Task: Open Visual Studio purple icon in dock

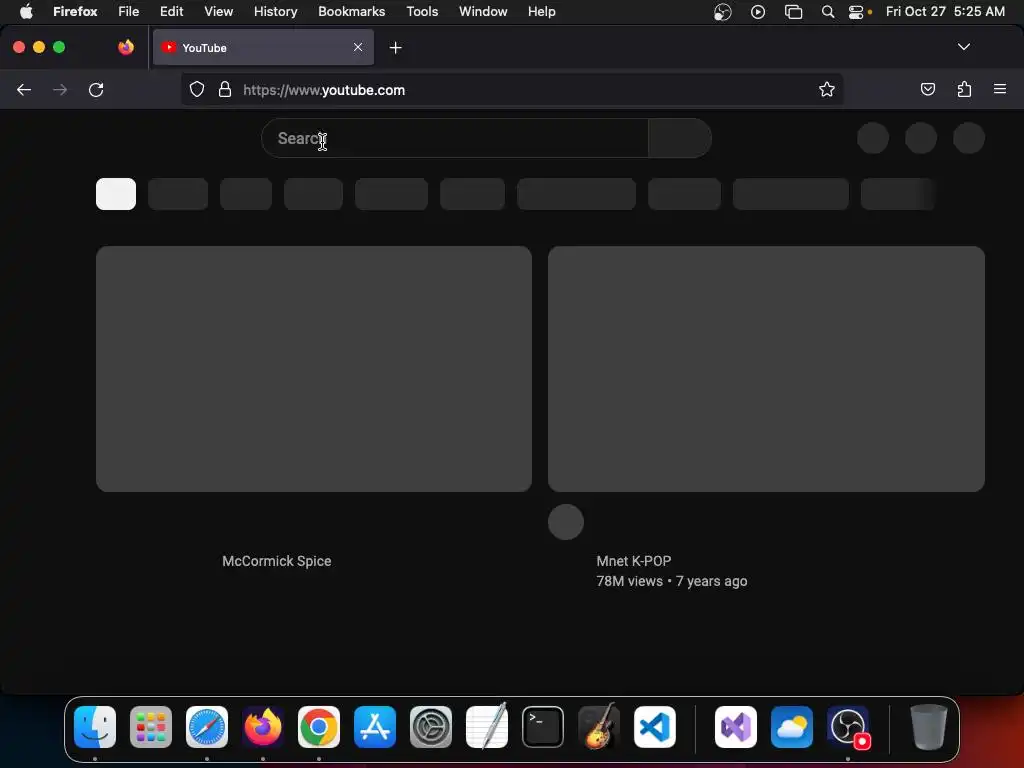Action: tap(736, 727)
